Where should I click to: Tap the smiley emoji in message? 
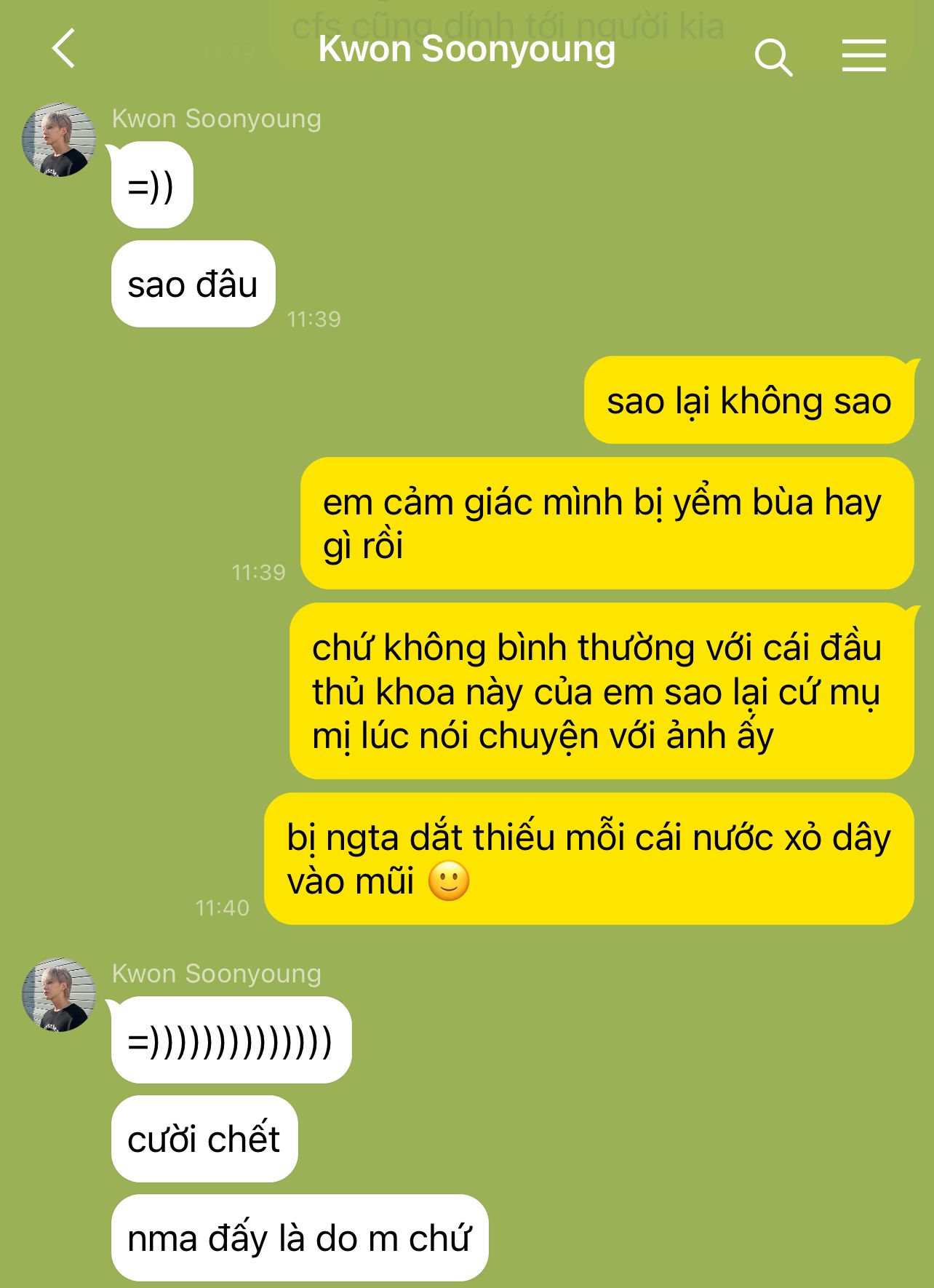pos(449,881)
